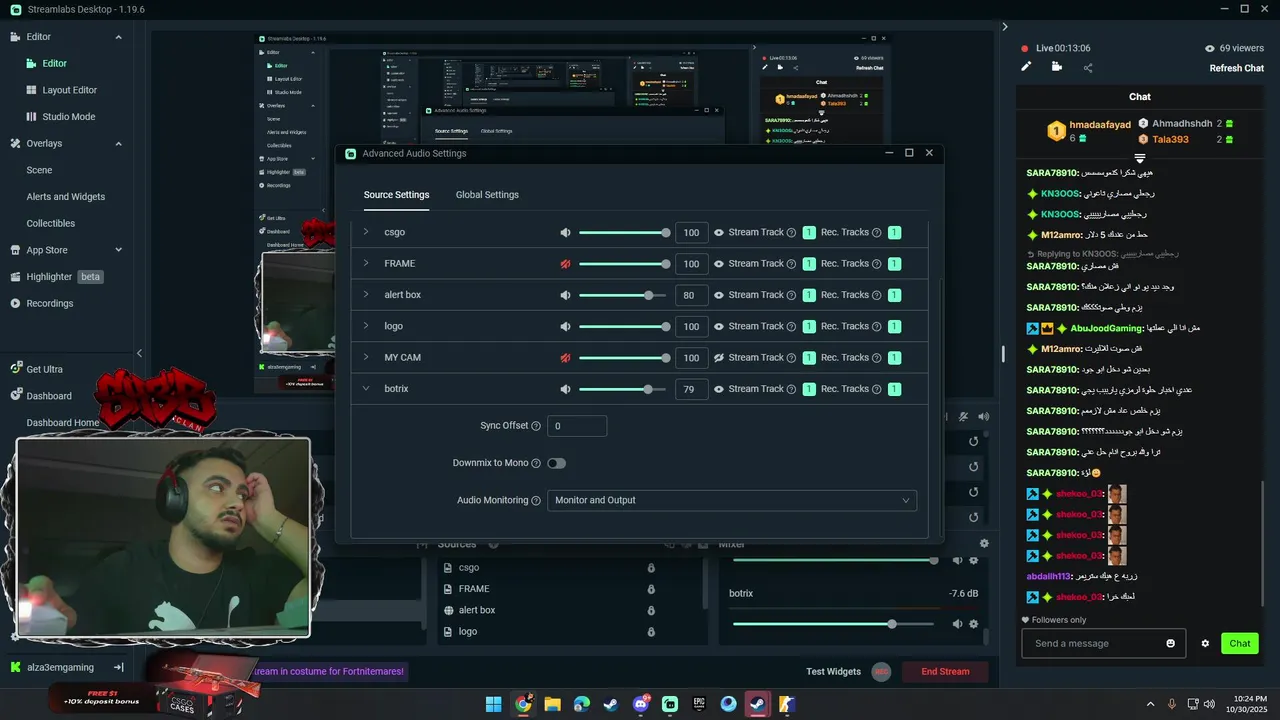Open Recordings in the sidebar

[49, 303]
